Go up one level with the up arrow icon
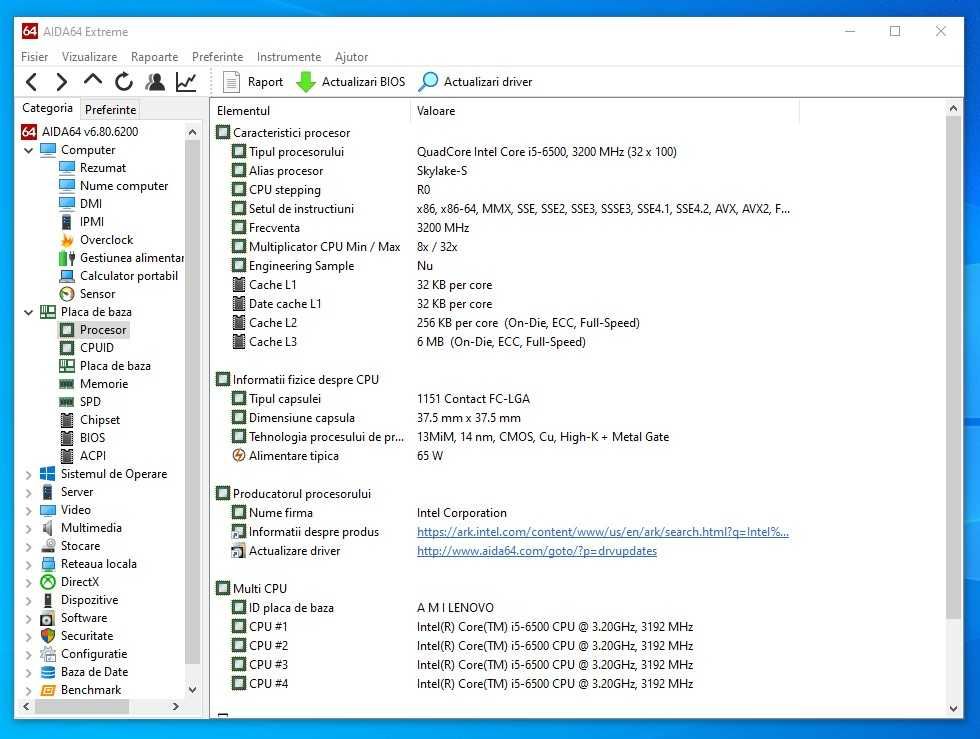This screenshot has height=739, width=980. 92,80
